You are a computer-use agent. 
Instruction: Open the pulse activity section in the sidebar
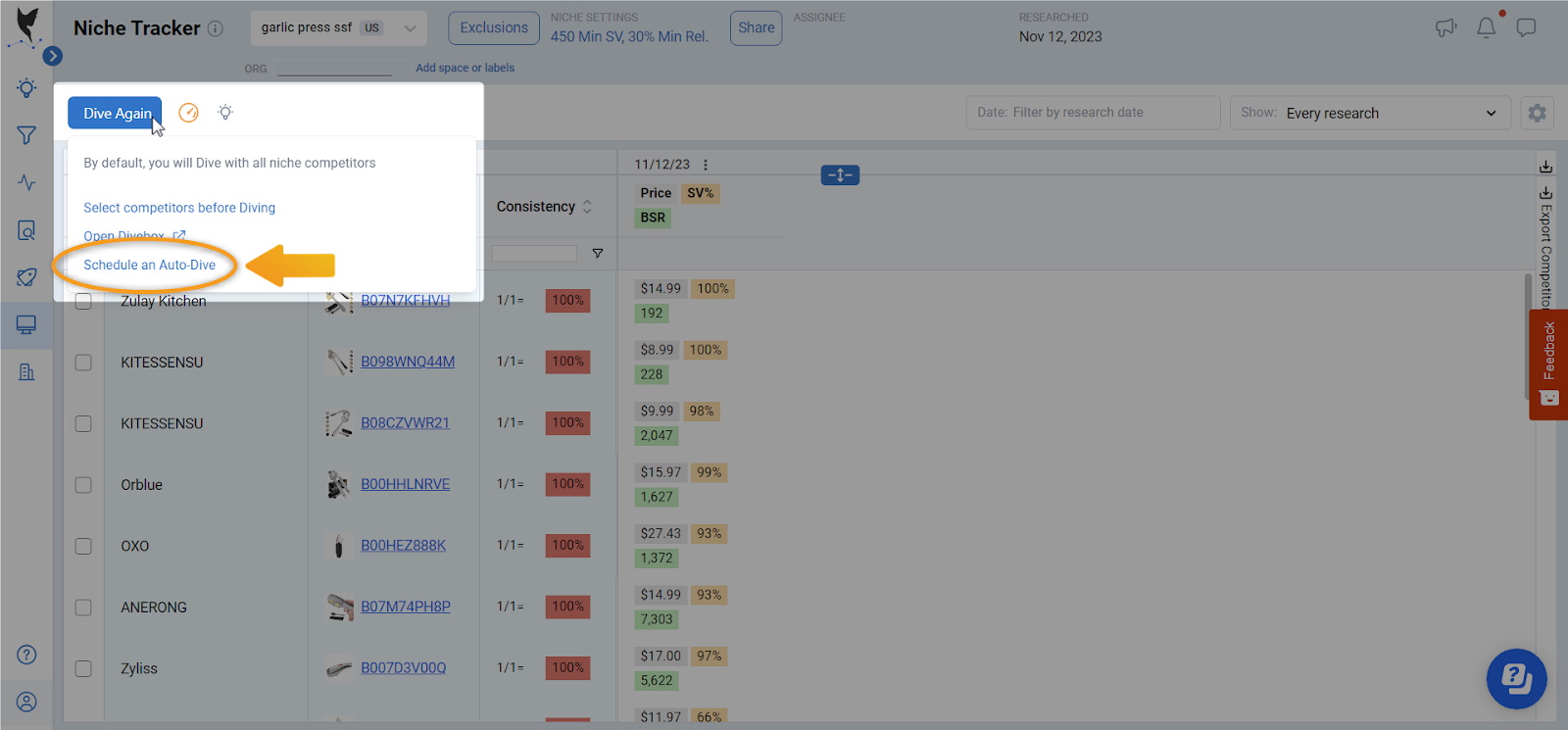point(26,182)
